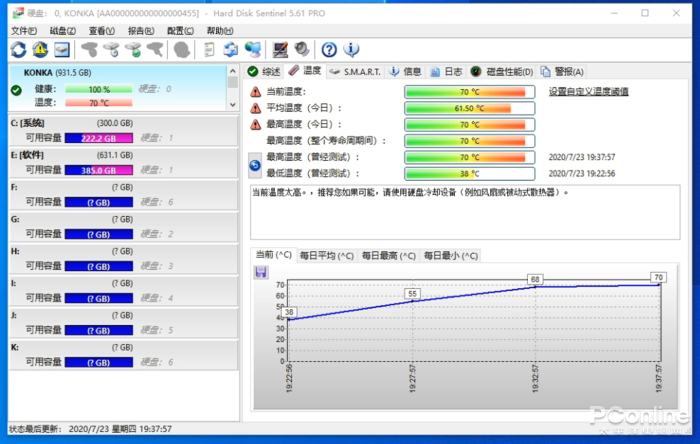The image size is (700, 444).
Task: Click the 当前温度 70 °C temperature bar
Action: tap(464, 91)
